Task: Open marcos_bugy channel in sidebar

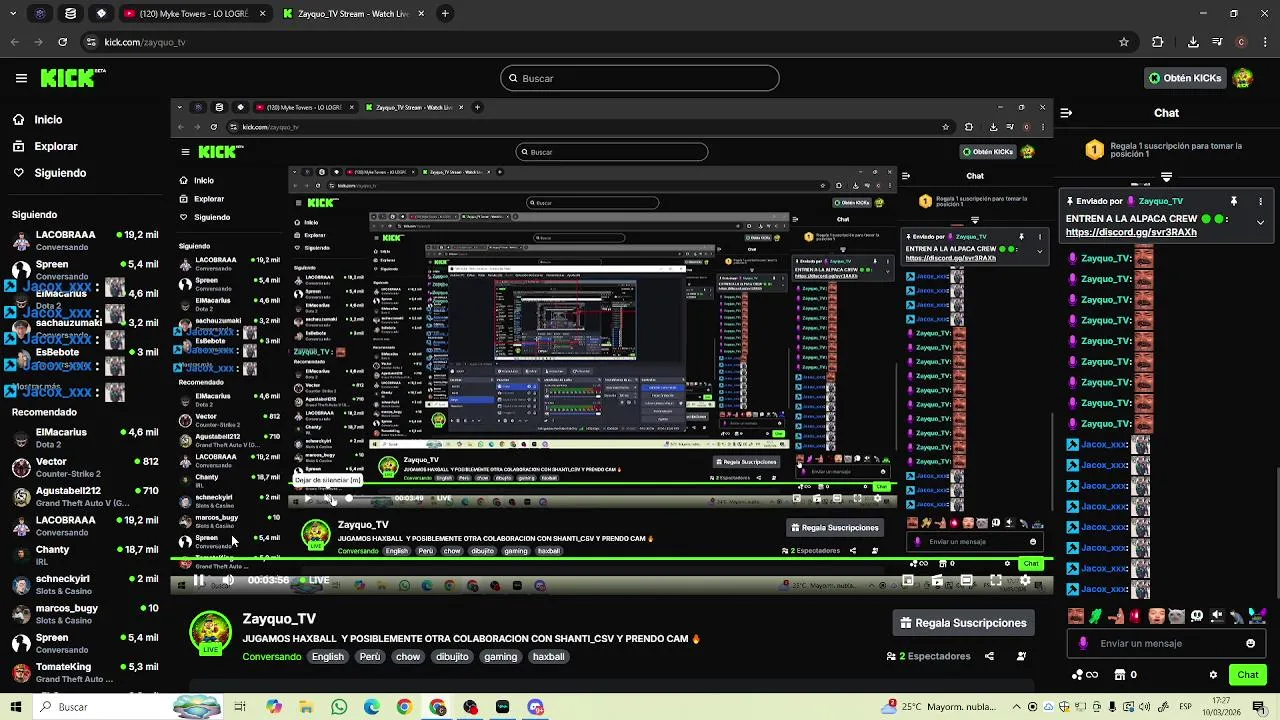Action: pyautogui.click(x=84, y=613)
